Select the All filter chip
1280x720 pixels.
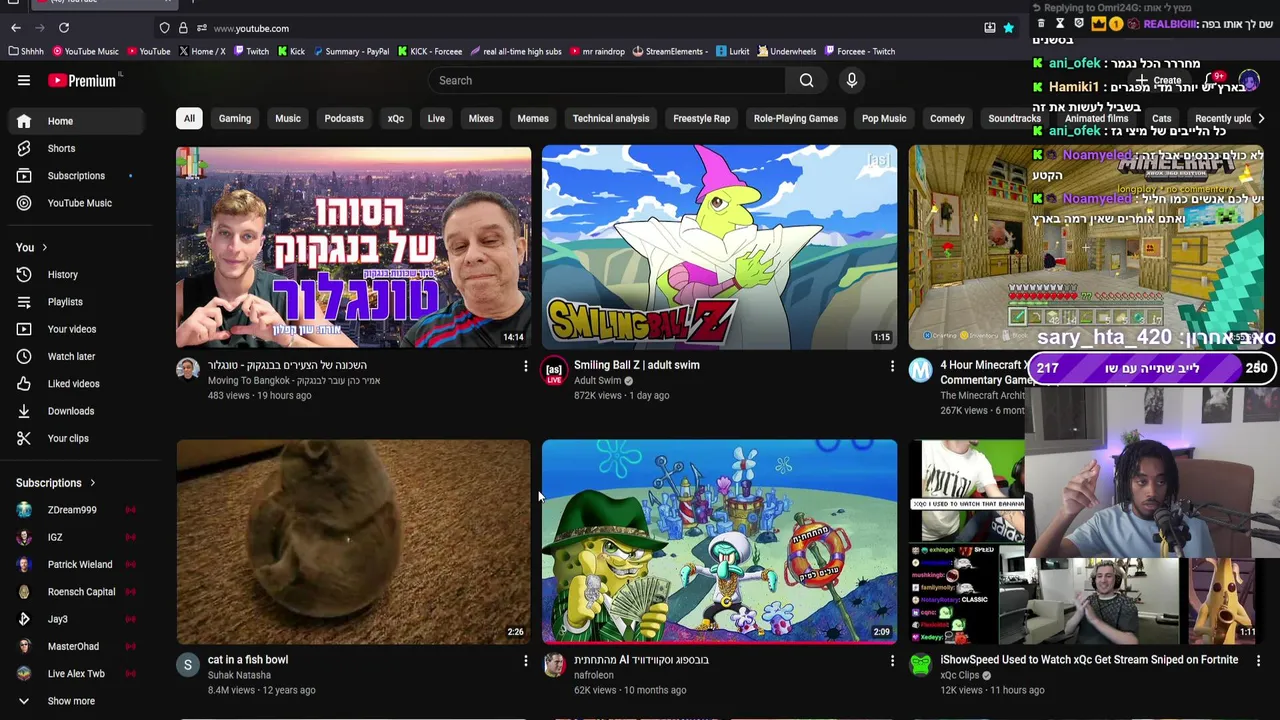coord(189,118)
